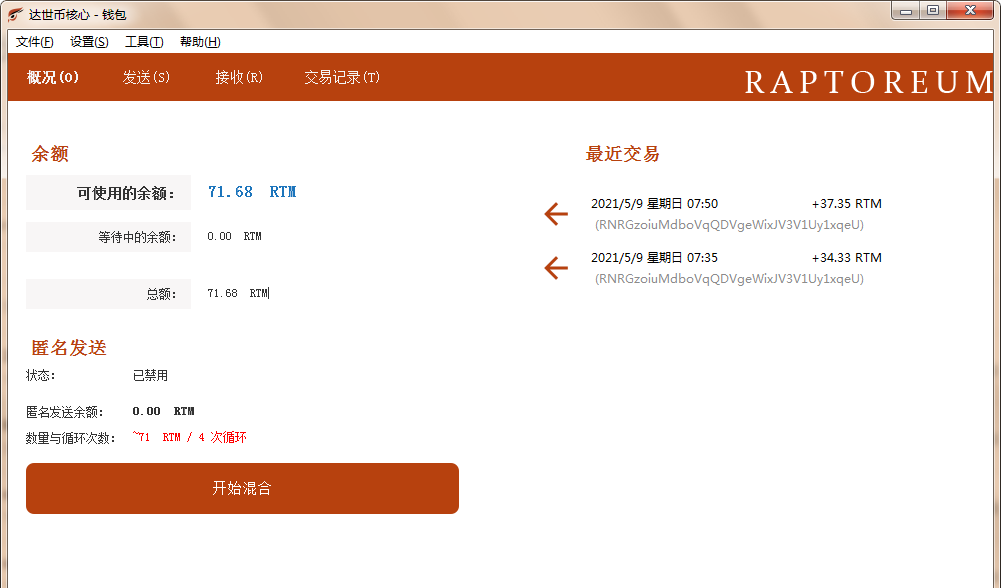Click the 匿名发送余额 label
1001x588 pixels.
[64, 412]
